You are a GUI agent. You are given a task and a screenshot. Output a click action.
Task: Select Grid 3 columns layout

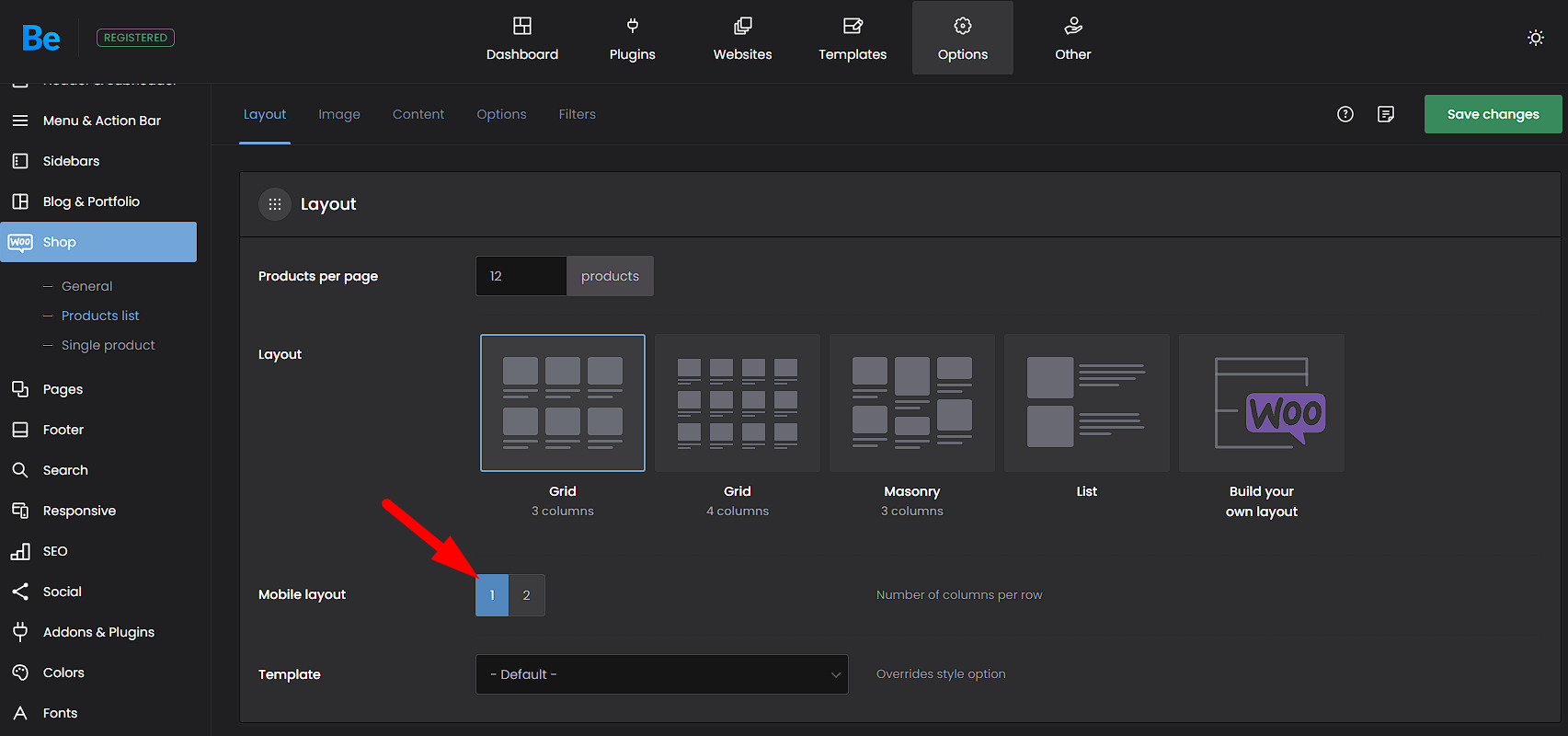[563, 403]
